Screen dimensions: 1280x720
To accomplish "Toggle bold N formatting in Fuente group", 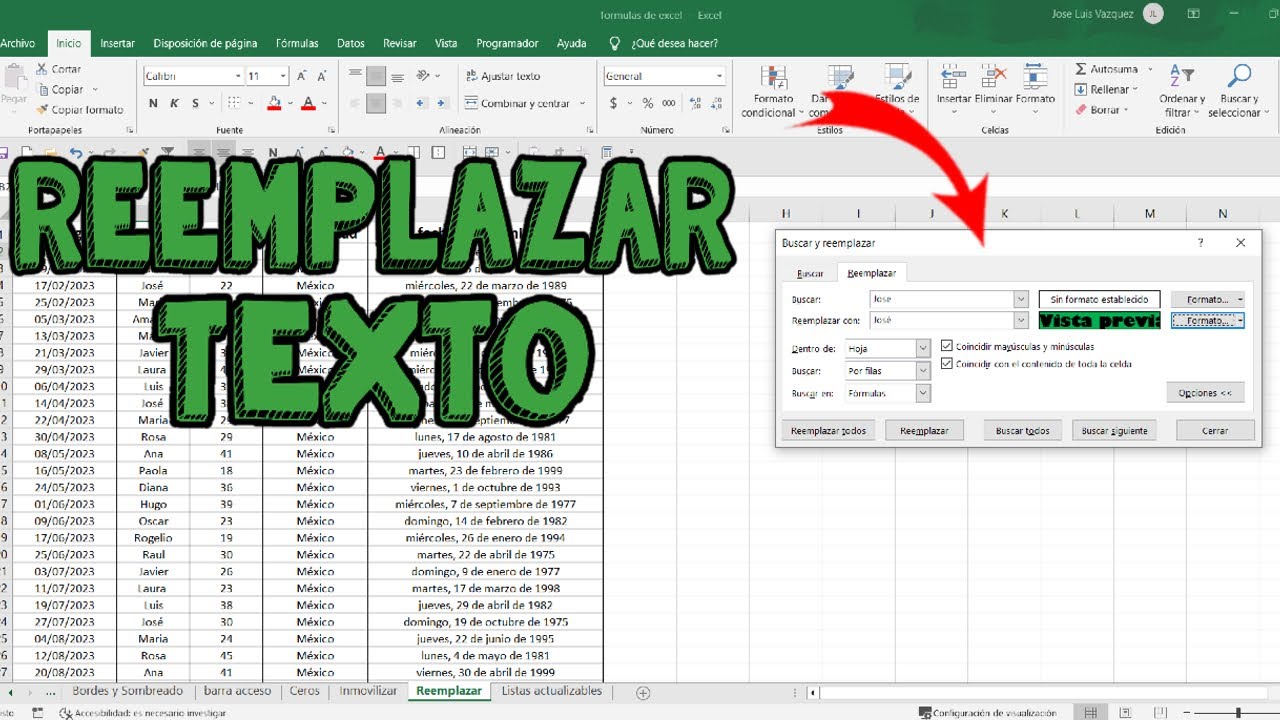I will (153, 103).
